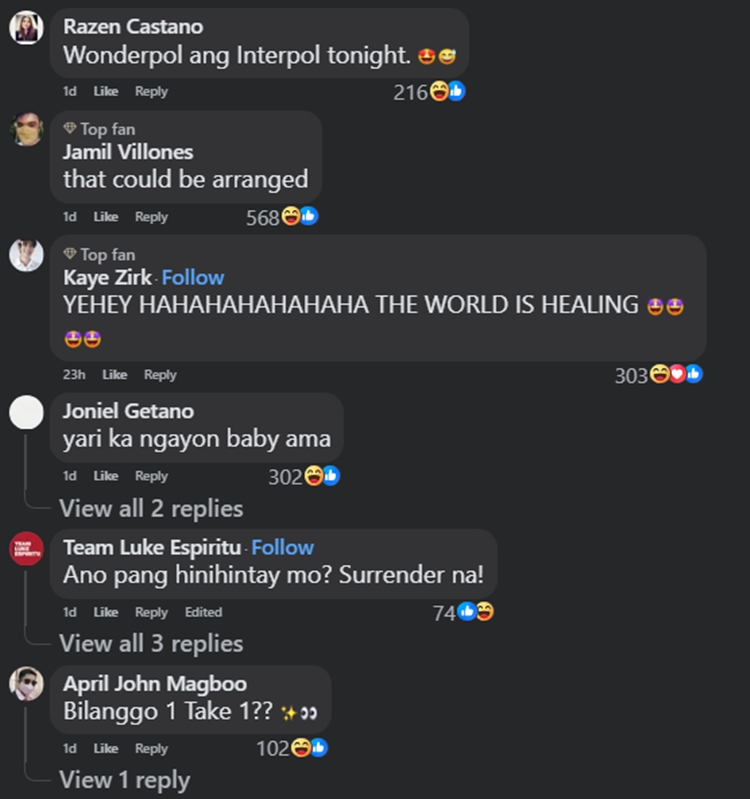Open reactions on Razen Castano's comment
This screenshot has width=750, height=799.
point(429,92)
